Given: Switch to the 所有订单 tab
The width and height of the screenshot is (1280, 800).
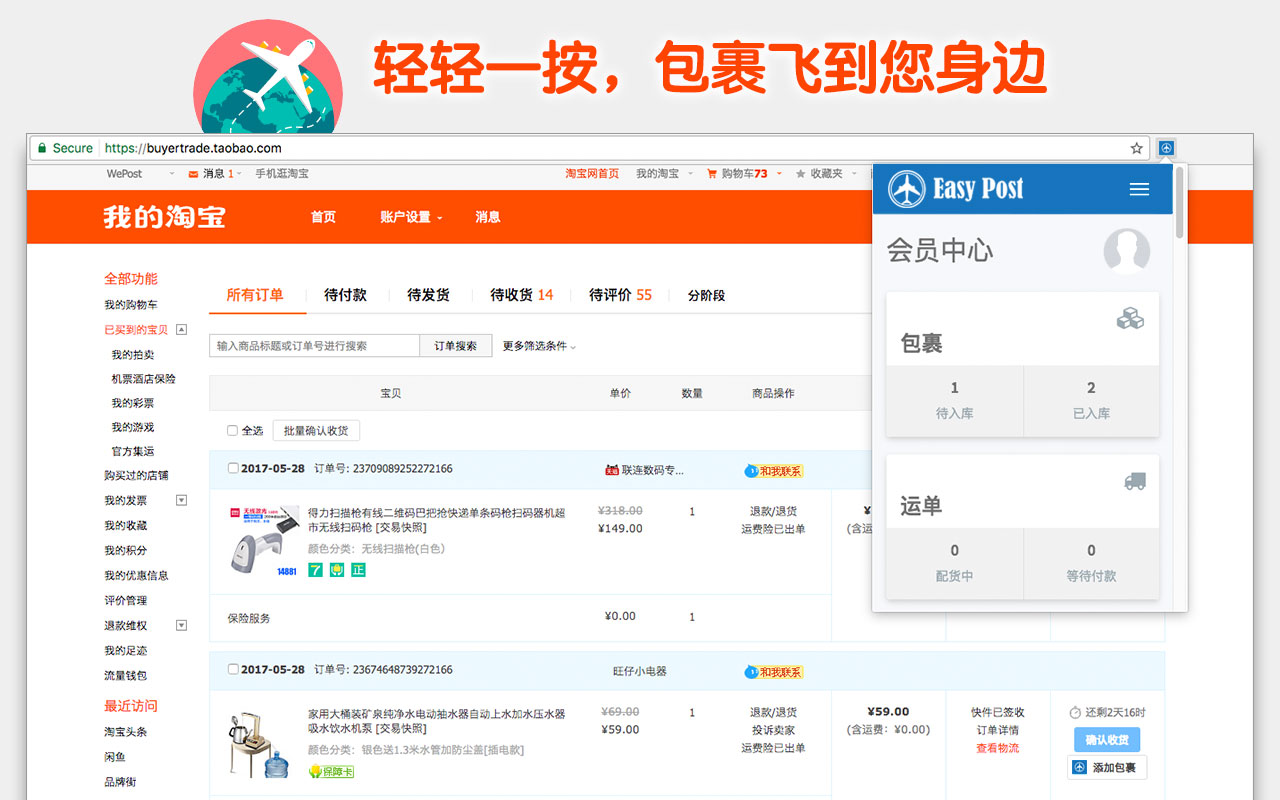Looking at the screenshot, I should pyautogui.click(x=255, y=295).
